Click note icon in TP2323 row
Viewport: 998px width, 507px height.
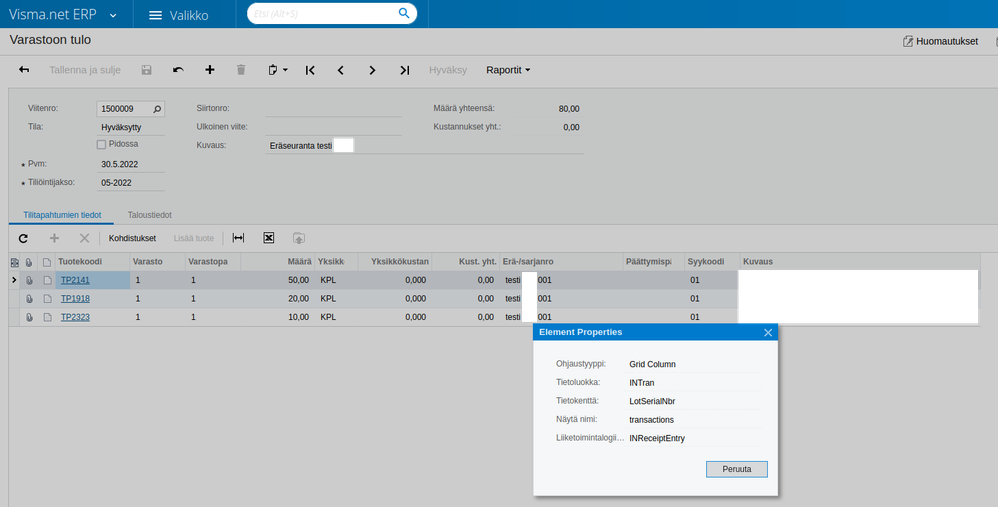point(47,317)
